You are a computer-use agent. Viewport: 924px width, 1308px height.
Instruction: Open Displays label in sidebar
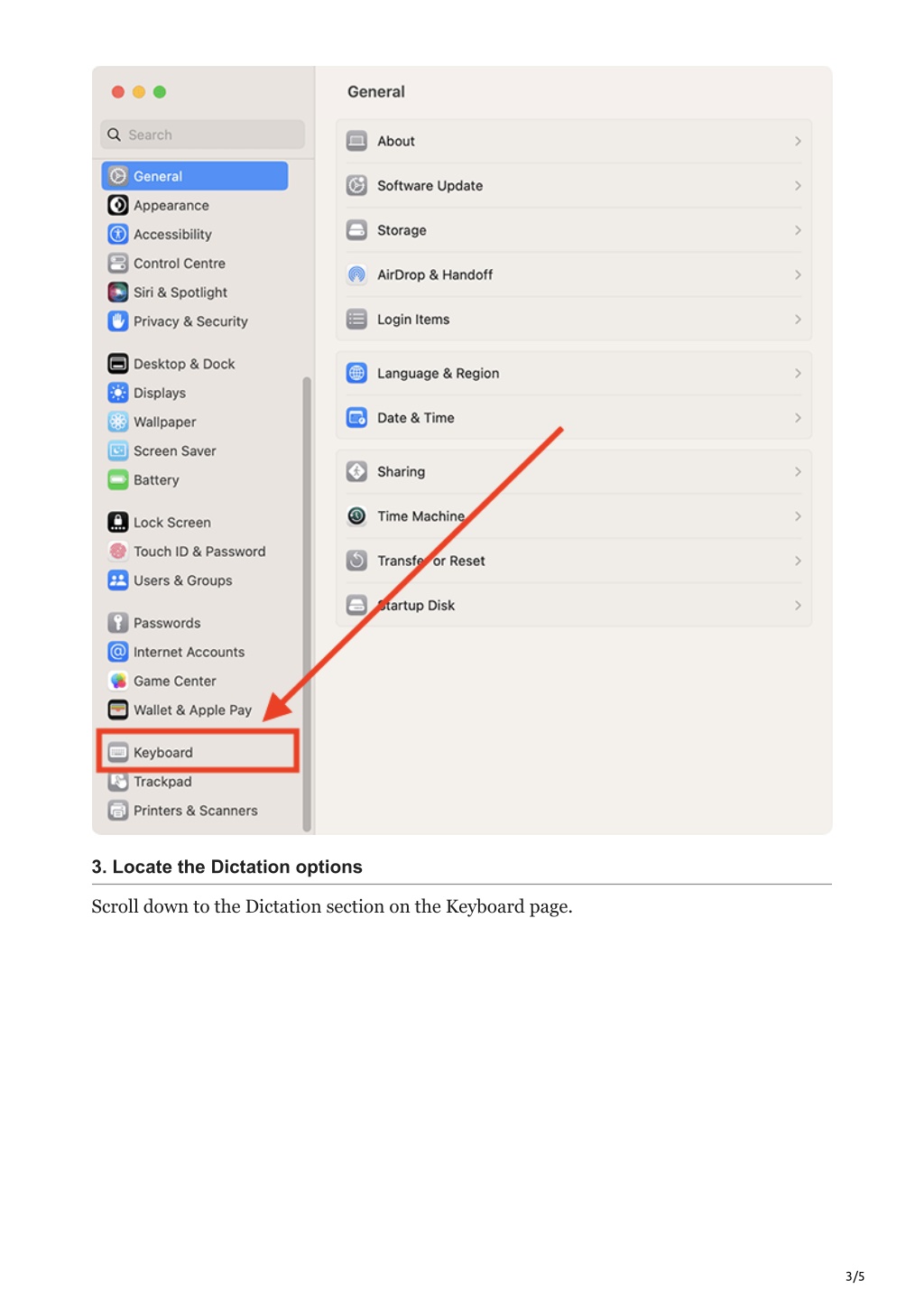click(x=160, y=393)
